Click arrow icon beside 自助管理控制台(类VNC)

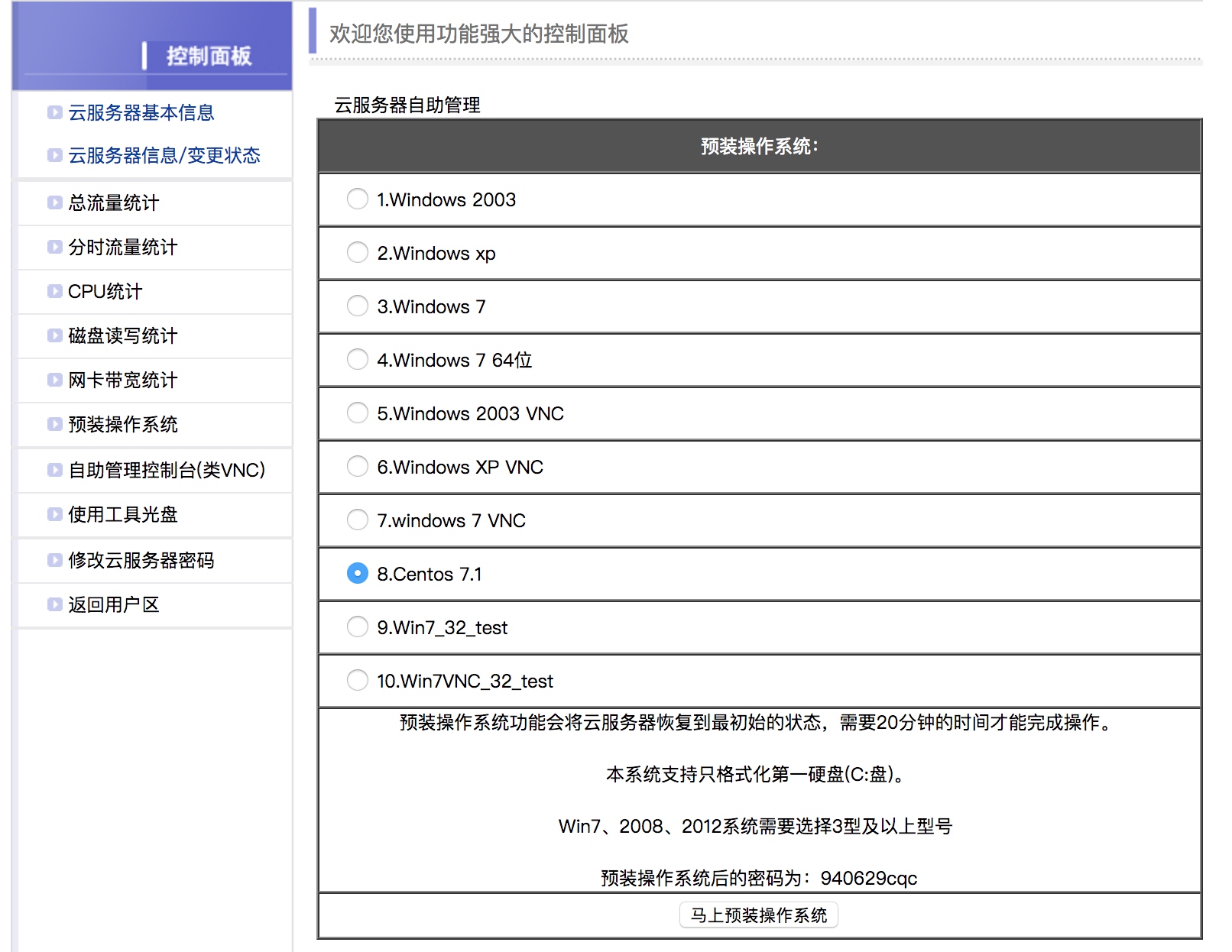(54, 470)
